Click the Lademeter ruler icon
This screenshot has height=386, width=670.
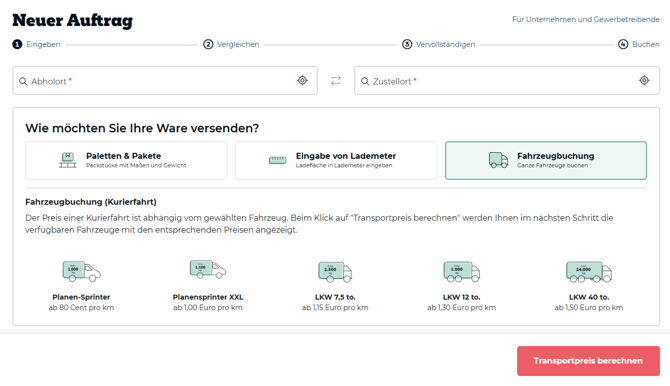pyautogui.click(x=277, y=160)
